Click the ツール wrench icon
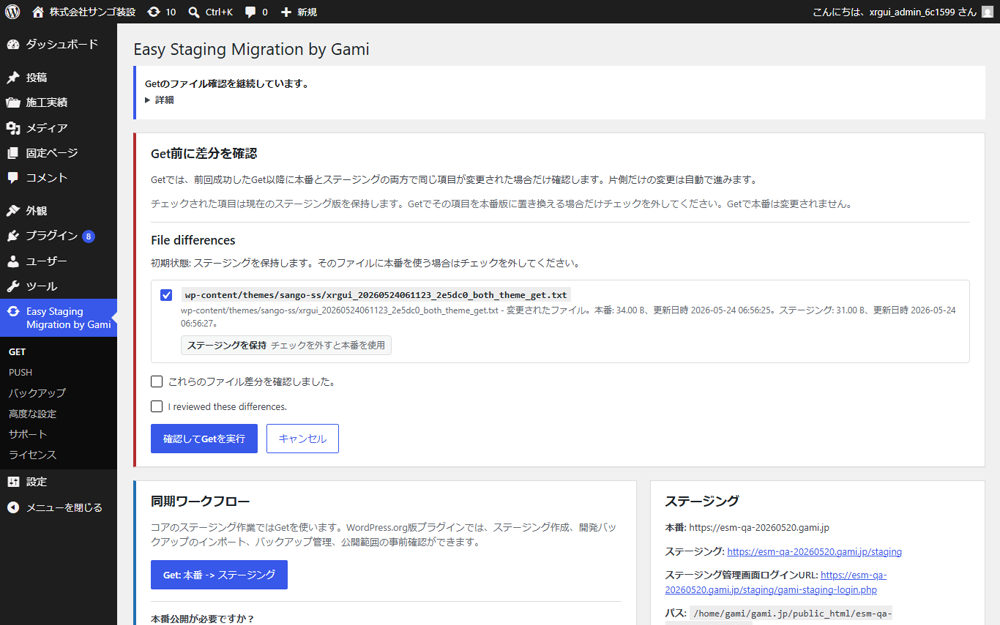1000x625 pixels. (x=13, y=286)
